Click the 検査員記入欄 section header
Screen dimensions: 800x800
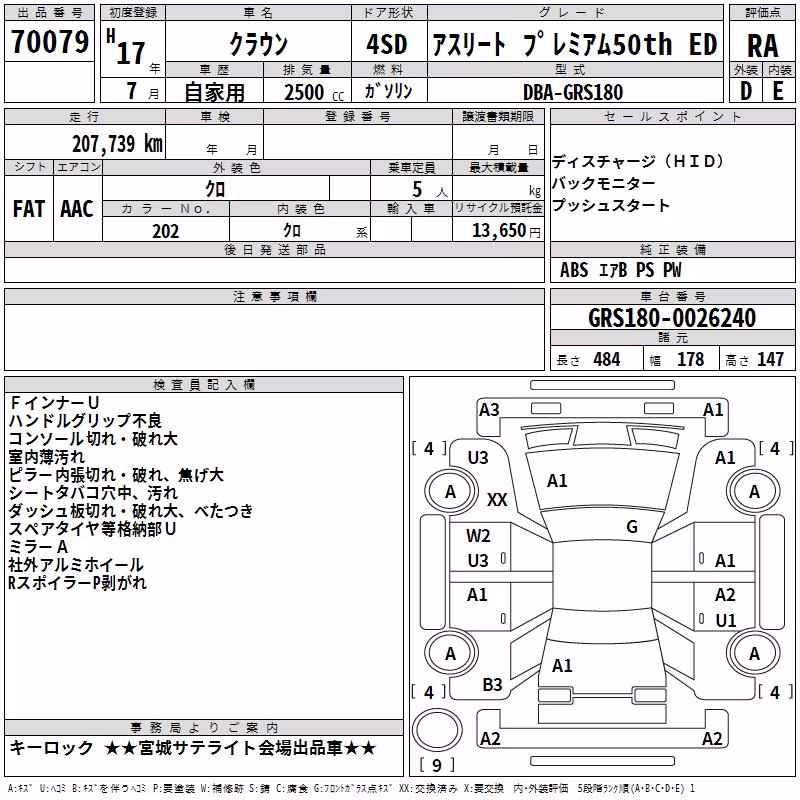coord(204,385)
